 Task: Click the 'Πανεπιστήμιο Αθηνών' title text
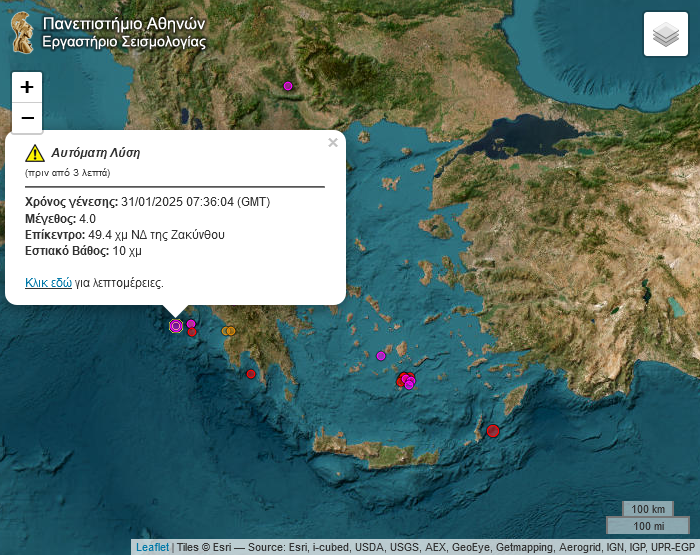coord(124,24)
